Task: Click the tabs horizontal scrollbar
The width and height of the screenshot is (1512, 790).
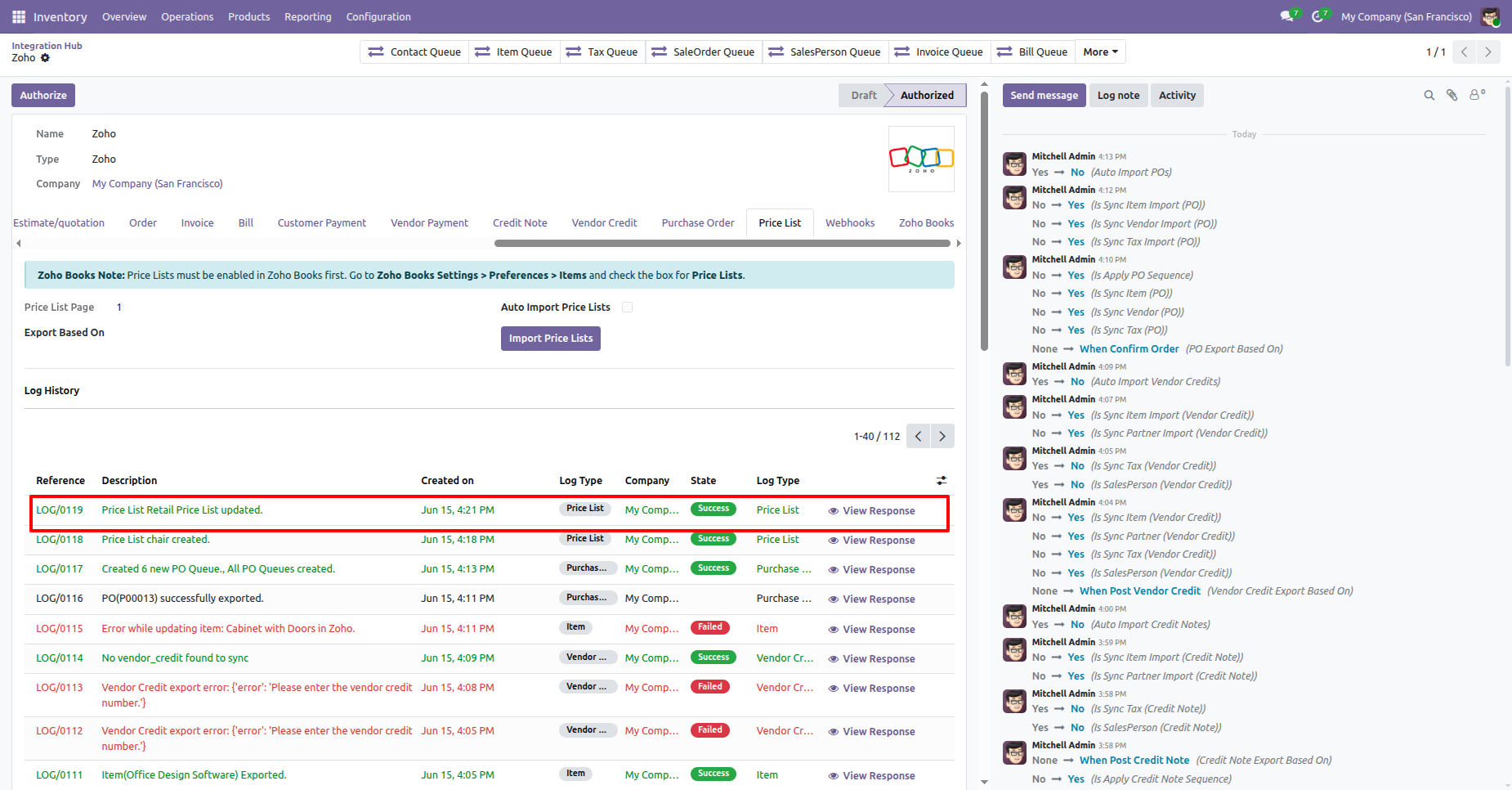Action: (722, 243)
